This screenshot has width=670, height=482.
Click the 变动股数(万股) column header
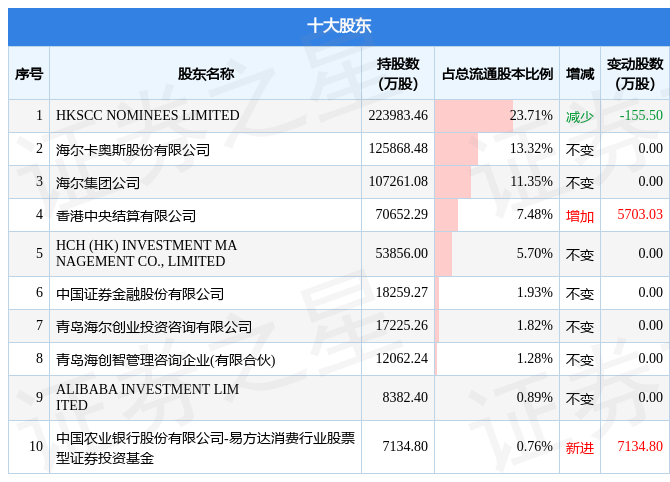click(x=635, y=74)
